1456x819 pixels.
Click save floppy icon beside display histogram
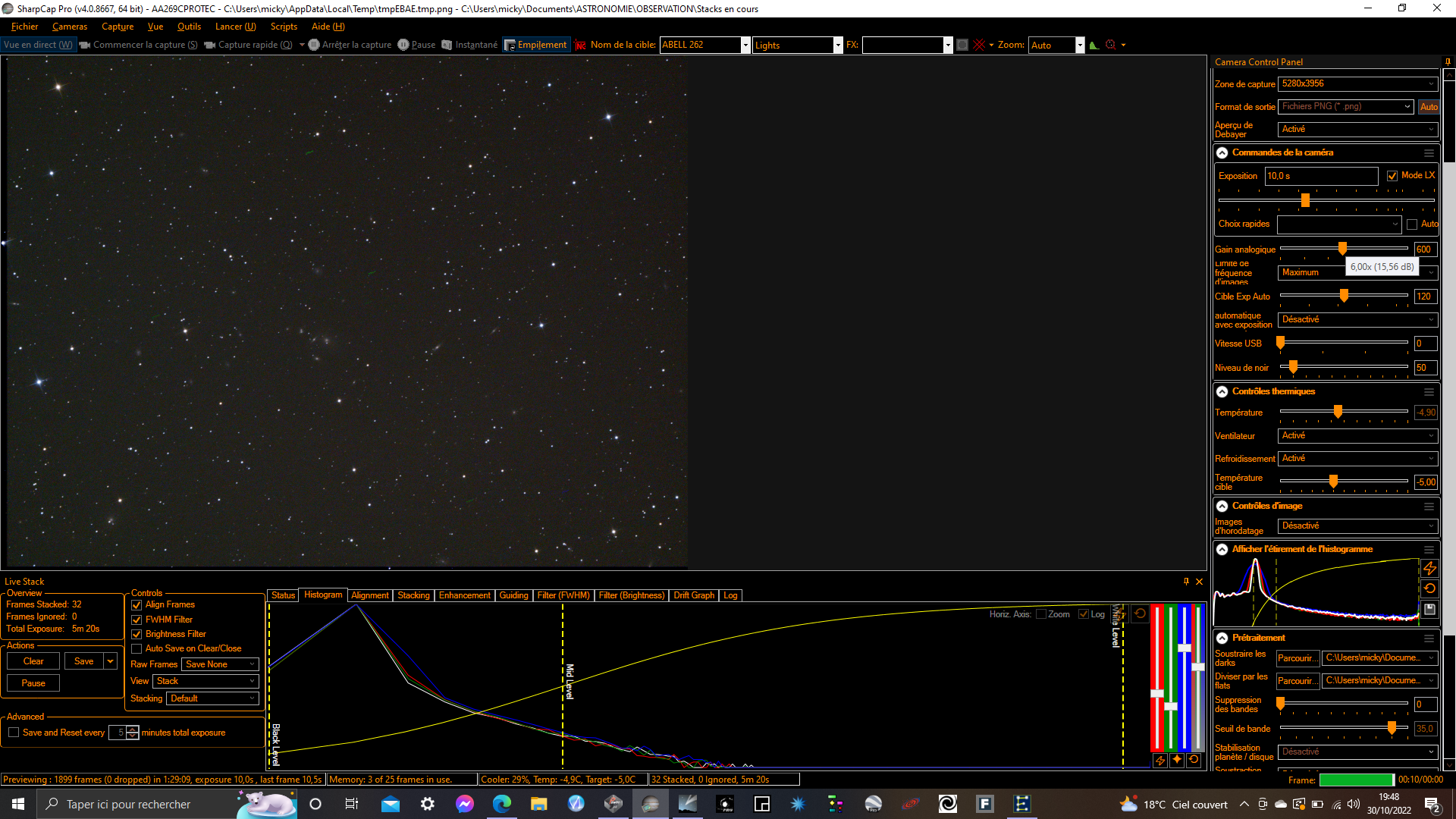tap(1429, 609)
